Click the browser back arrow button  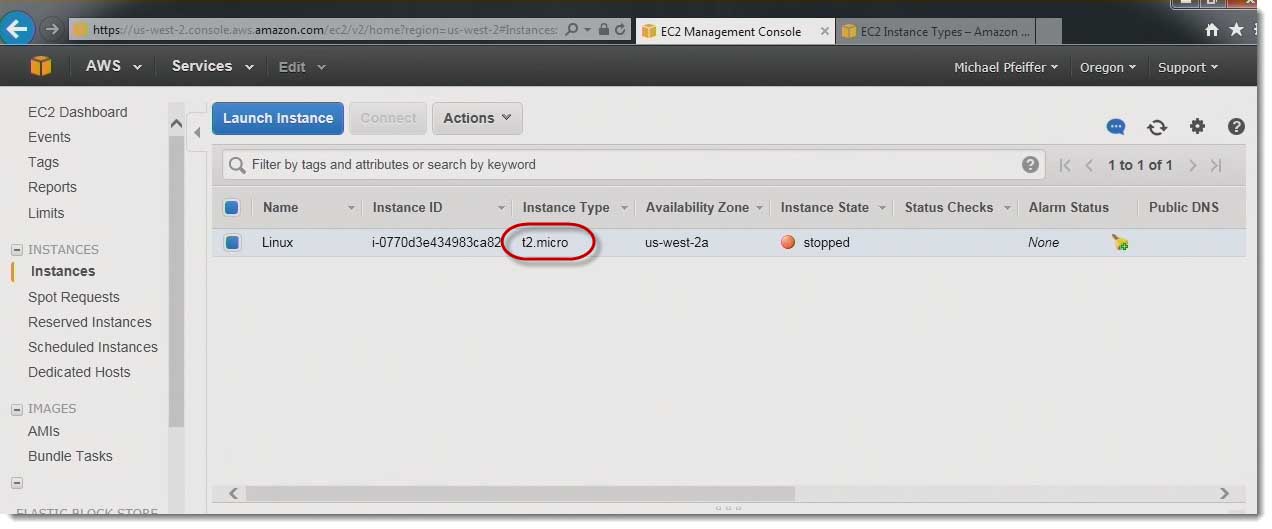pyautogui.click(x=17, y=29)
